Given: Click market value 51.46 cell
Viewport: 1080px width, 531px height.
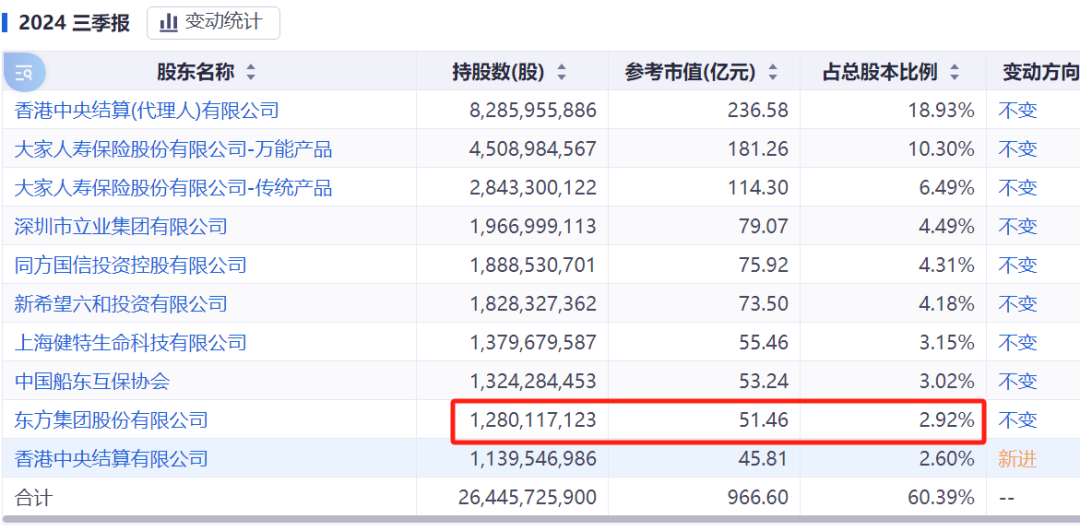Looking at the screenshot, I should [x=764, y=419].
